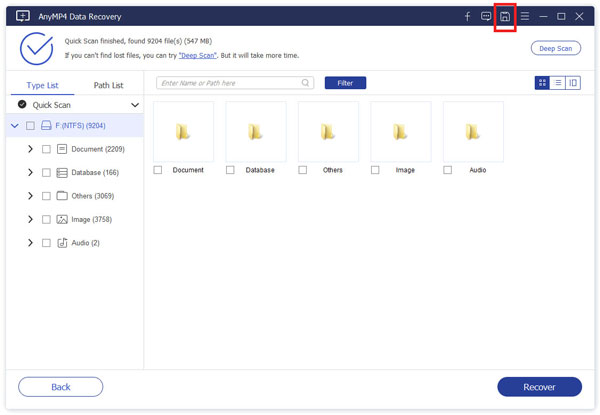The image size is (600, 415).
Task: Expand the Database tree node
Action: point(30,172)
